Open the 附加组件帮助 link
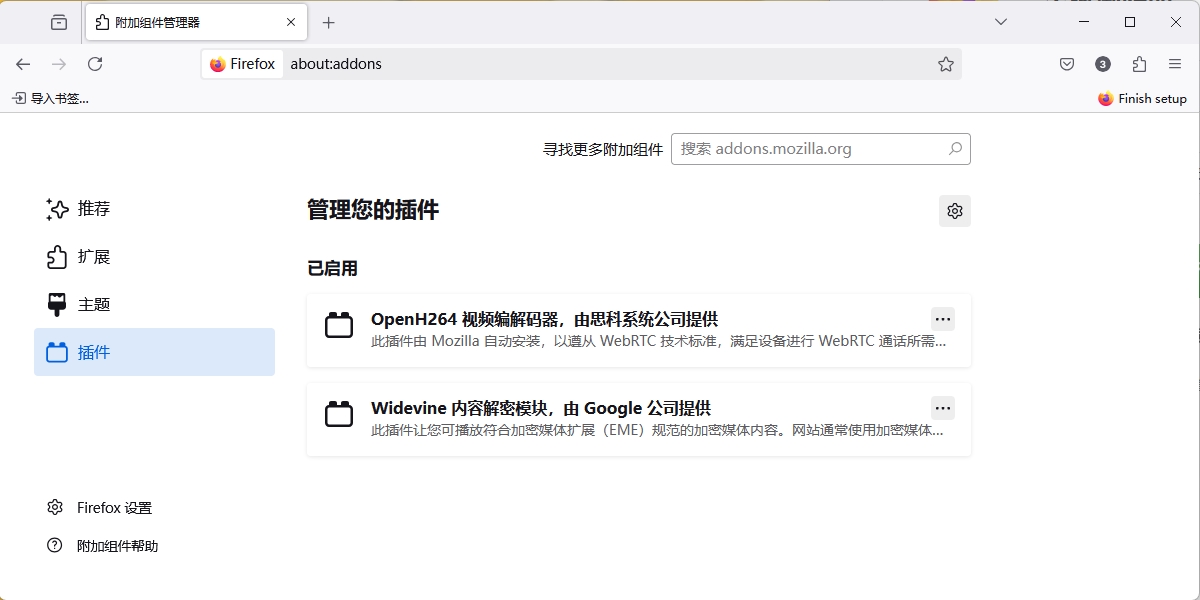The width and height of the screenshot is (1200, 600). click(x=117, y=546)
